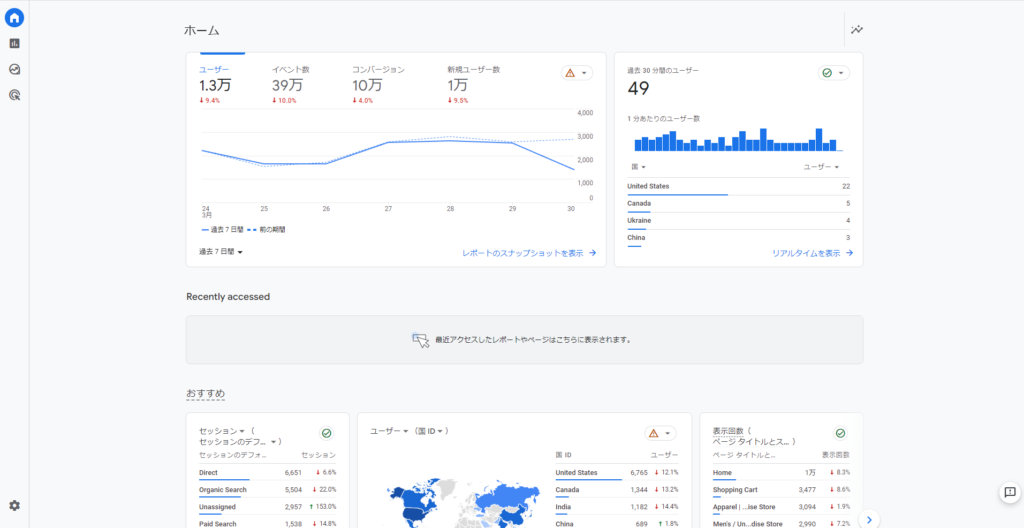Click リアルタイムを表示 link
The height and width of the screenshot is (528, 1024).
[x=812, y=253]
